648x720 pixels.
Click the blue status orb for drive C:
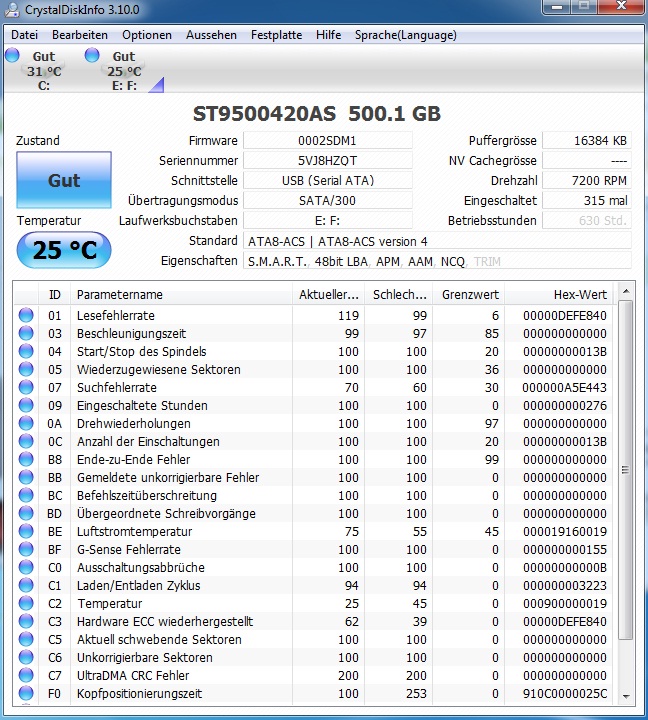12,55
